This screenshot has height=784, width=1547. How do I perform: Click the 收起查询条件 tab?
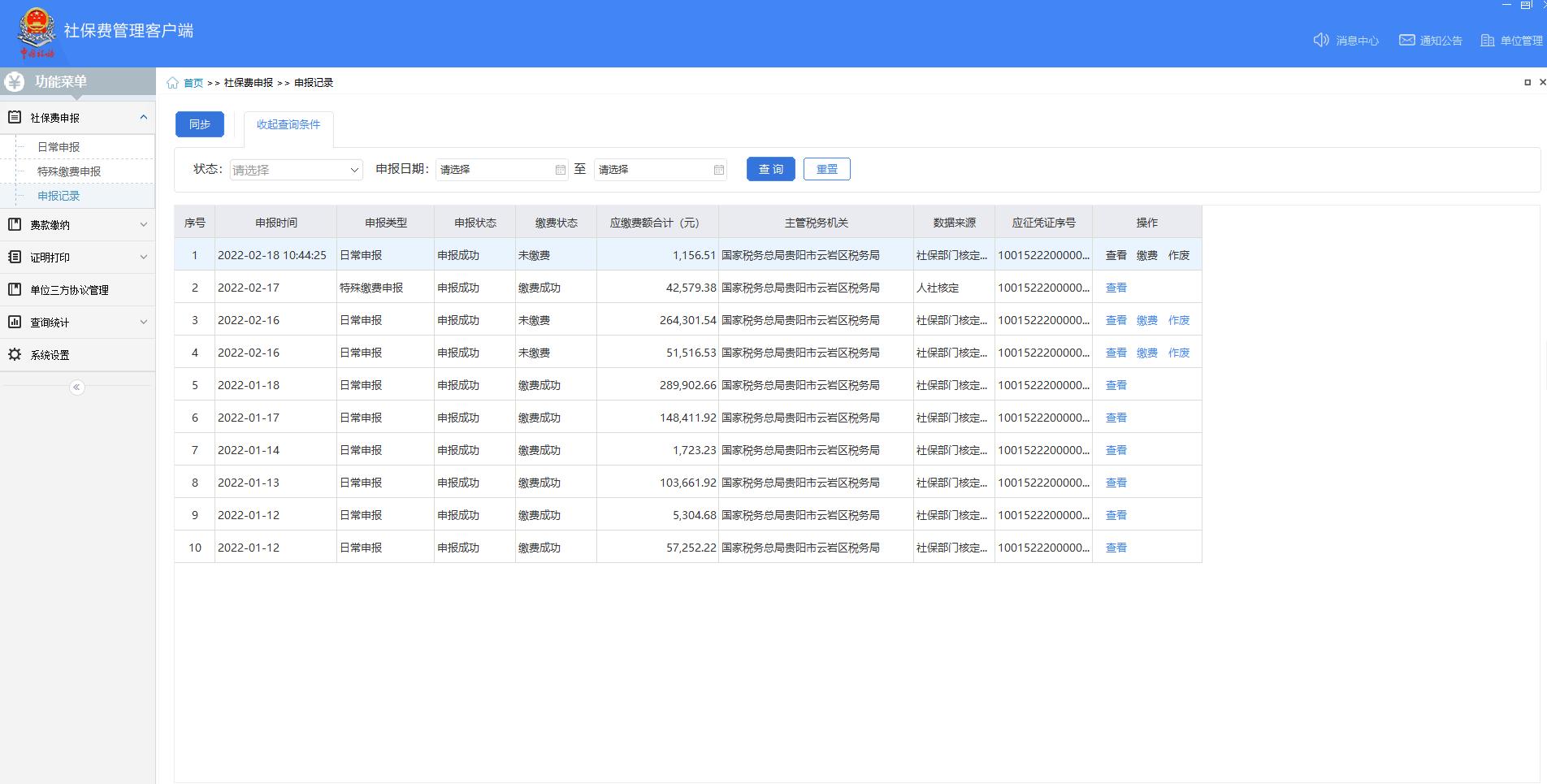pyautogui.click(x=288, y=124)
